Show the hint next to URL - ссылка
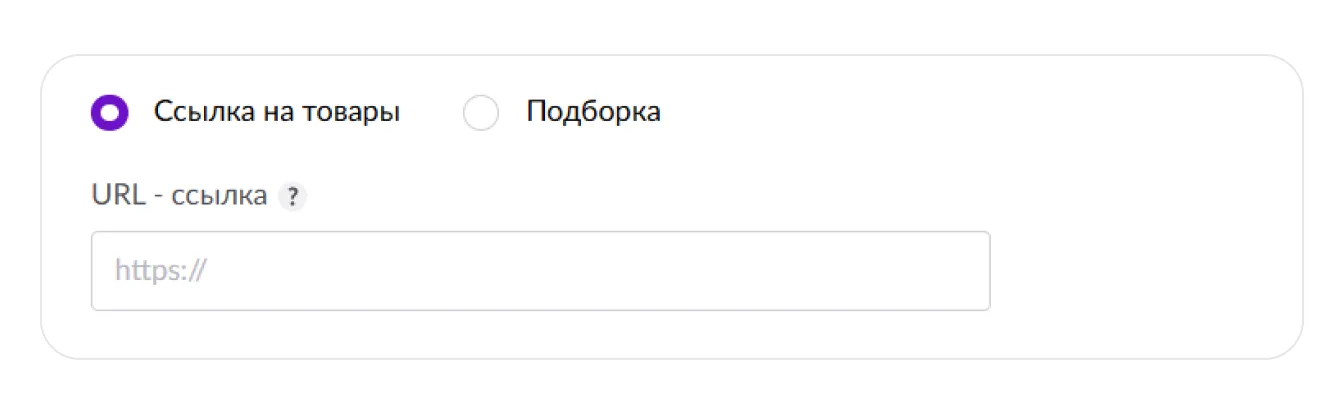The height and width of the screenshot is (414, 1344). [x=292, y=197]
